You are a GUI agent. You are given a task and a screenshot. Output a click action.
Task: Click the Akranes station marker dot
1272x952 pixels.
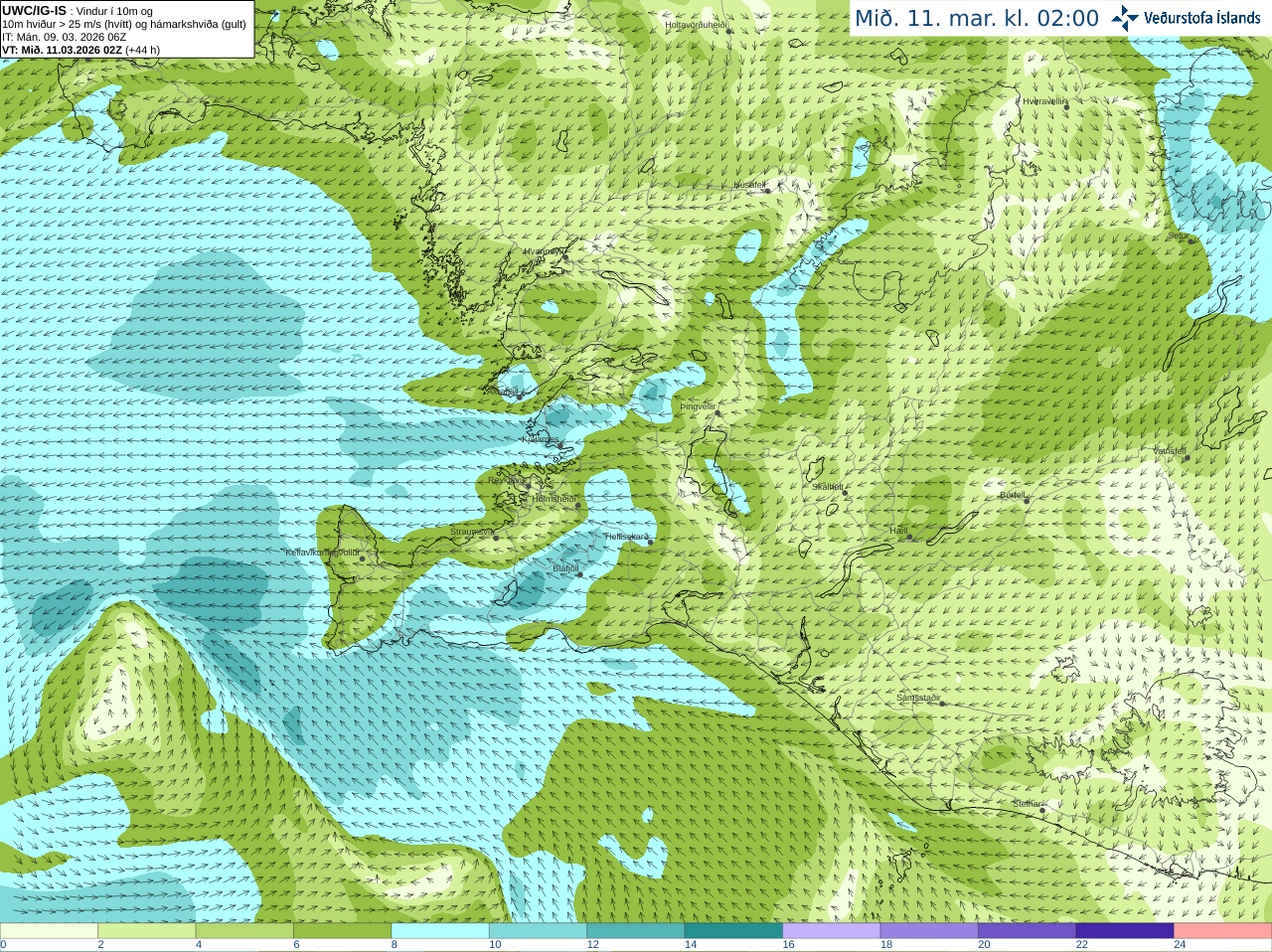(x=519, y=397)
